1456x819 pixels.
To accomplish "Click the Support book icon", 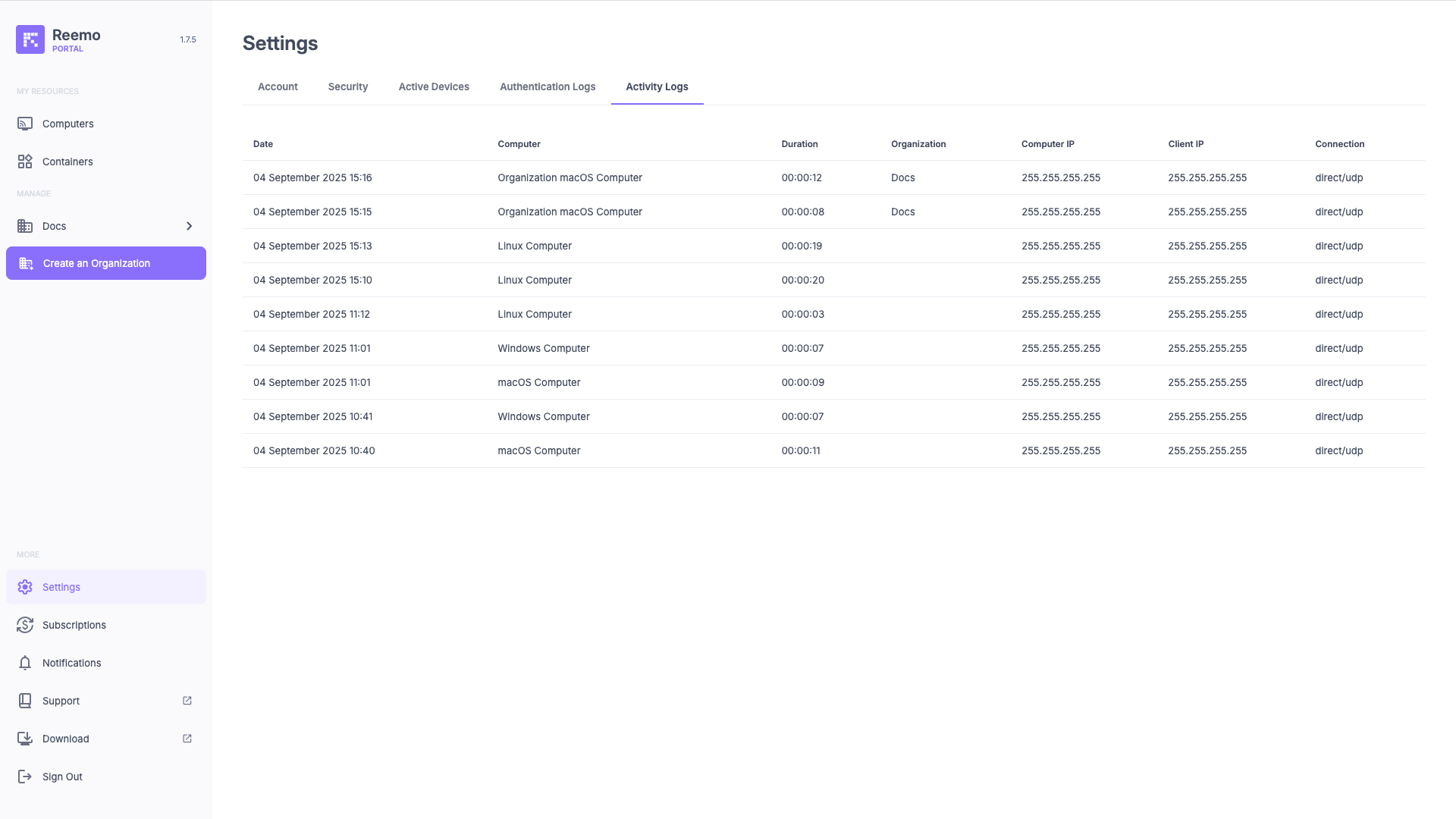I will [x=25, y=701].
